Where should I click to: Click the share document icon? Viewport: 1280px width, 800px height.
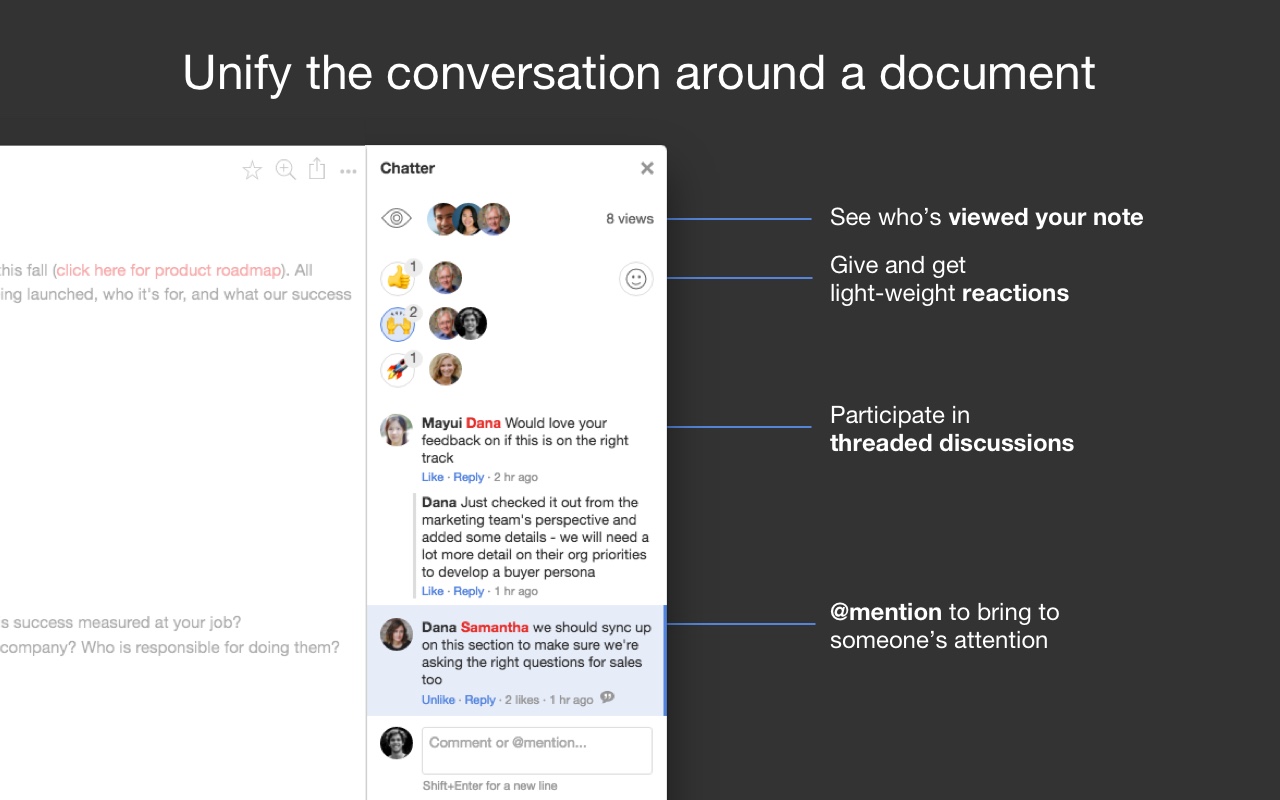(x=317, y=169)
